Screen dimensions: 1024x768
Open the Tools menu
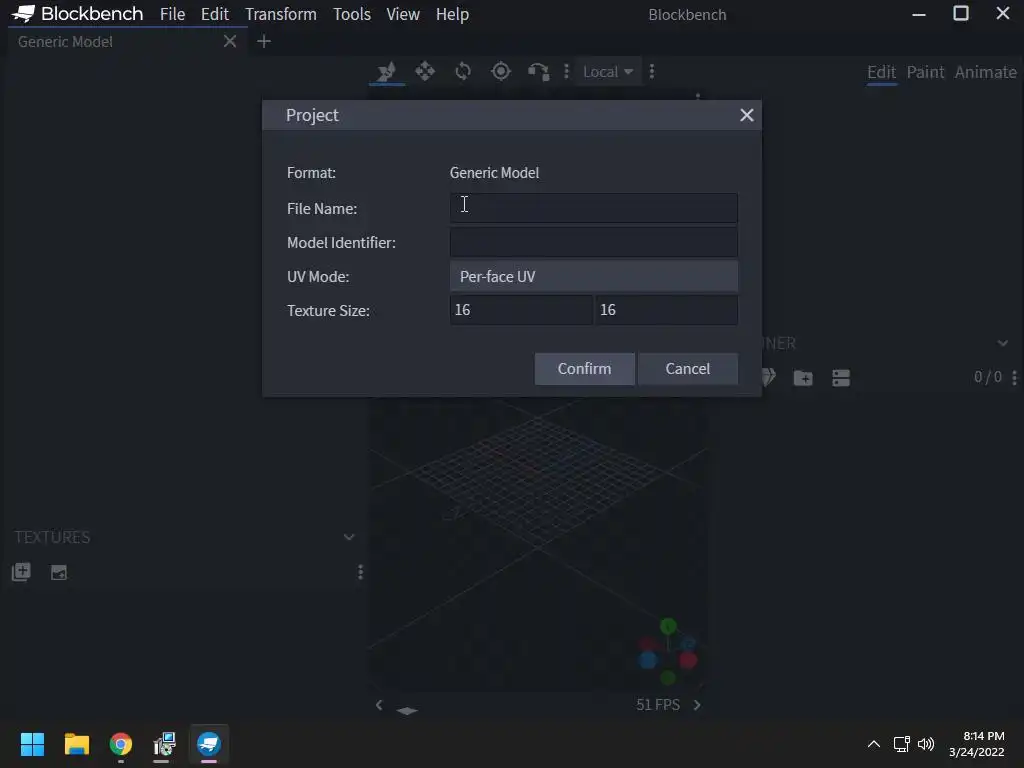352,14
